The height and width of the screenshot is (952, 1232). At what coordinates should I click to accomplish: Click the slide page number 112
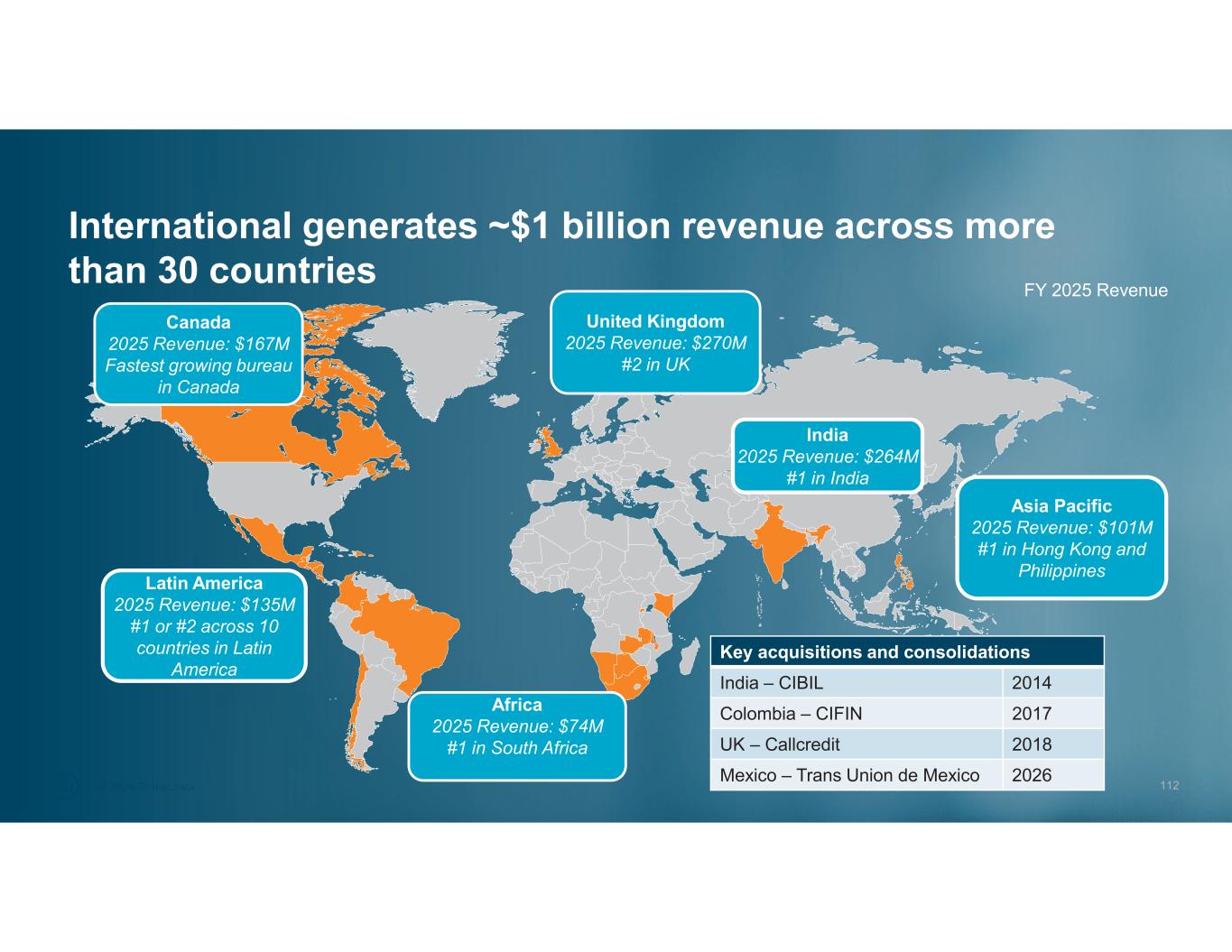(1170, 787)
